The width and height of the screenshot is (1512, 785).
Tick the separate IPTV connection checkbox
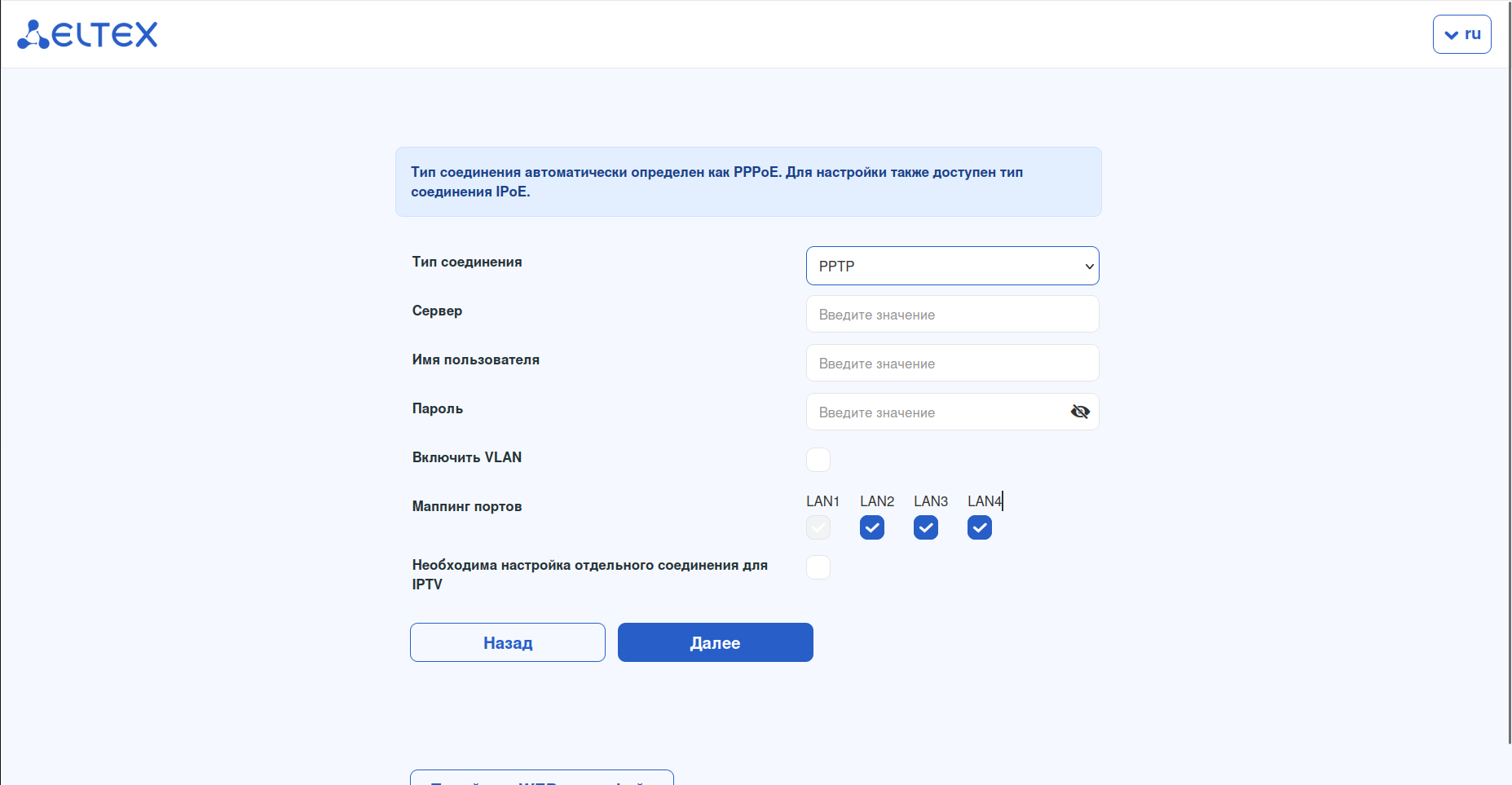click(818, 567)
